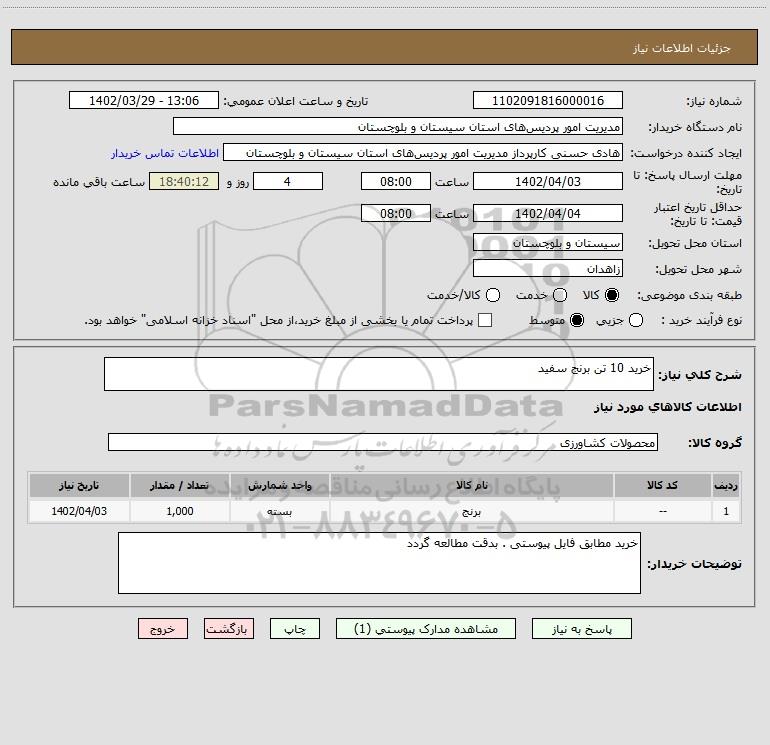Click the خروج exit button
Viewport: 770px width, 745px height.
[x=163, y=629]
